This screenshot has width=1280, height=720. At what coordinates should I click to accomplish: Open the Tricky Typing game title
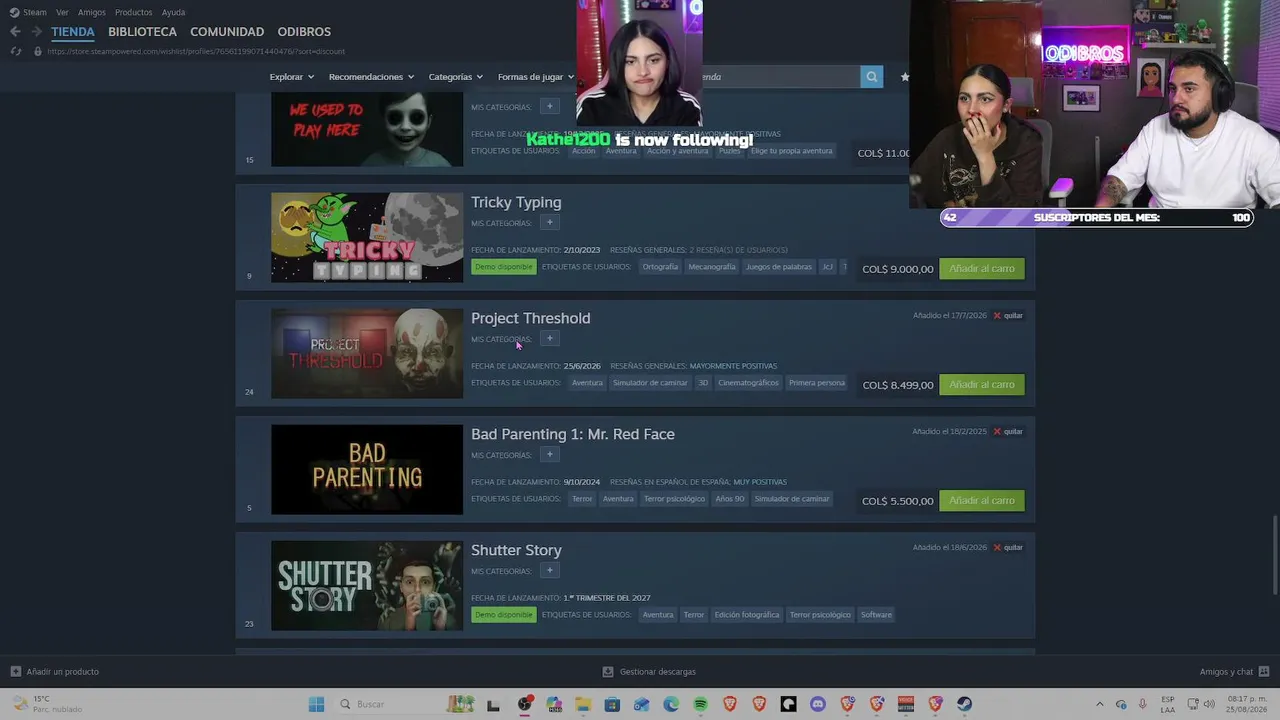click(516, 202)
